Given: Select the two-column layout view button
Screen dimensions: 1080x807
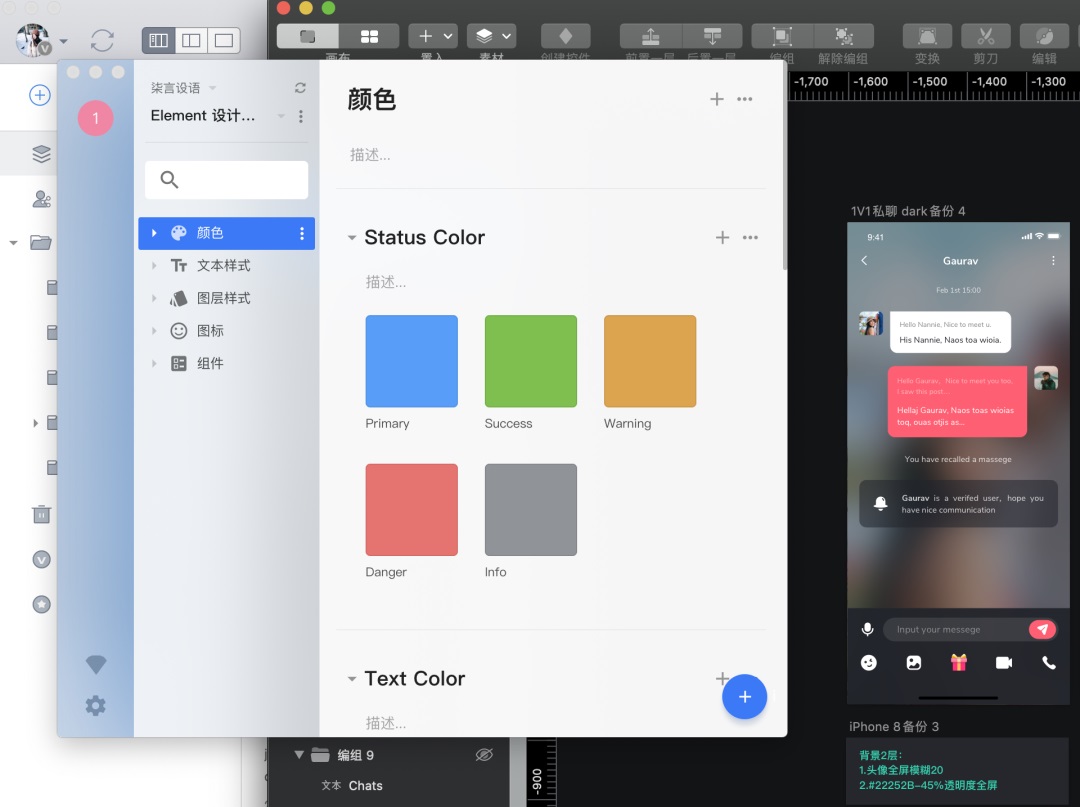Looking at the screenshot, I should 191,41.
